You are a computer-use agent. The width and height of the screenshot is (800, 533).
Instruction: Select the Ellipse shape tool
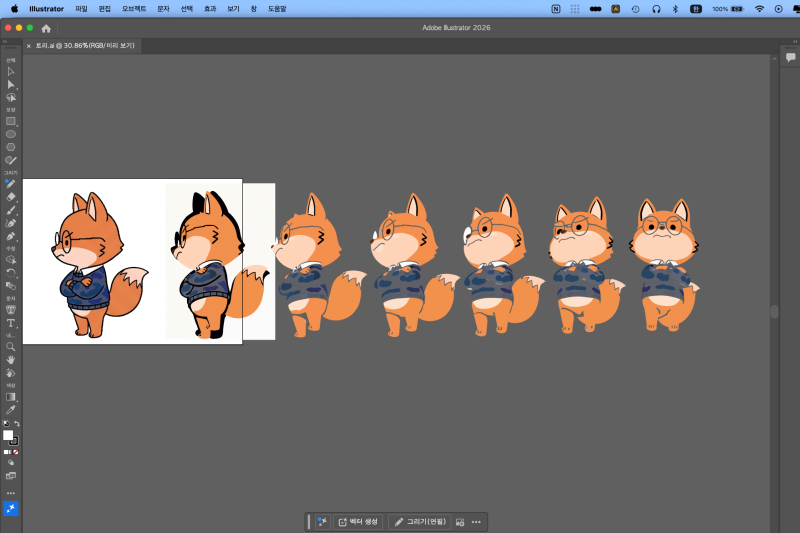[11, 134]
